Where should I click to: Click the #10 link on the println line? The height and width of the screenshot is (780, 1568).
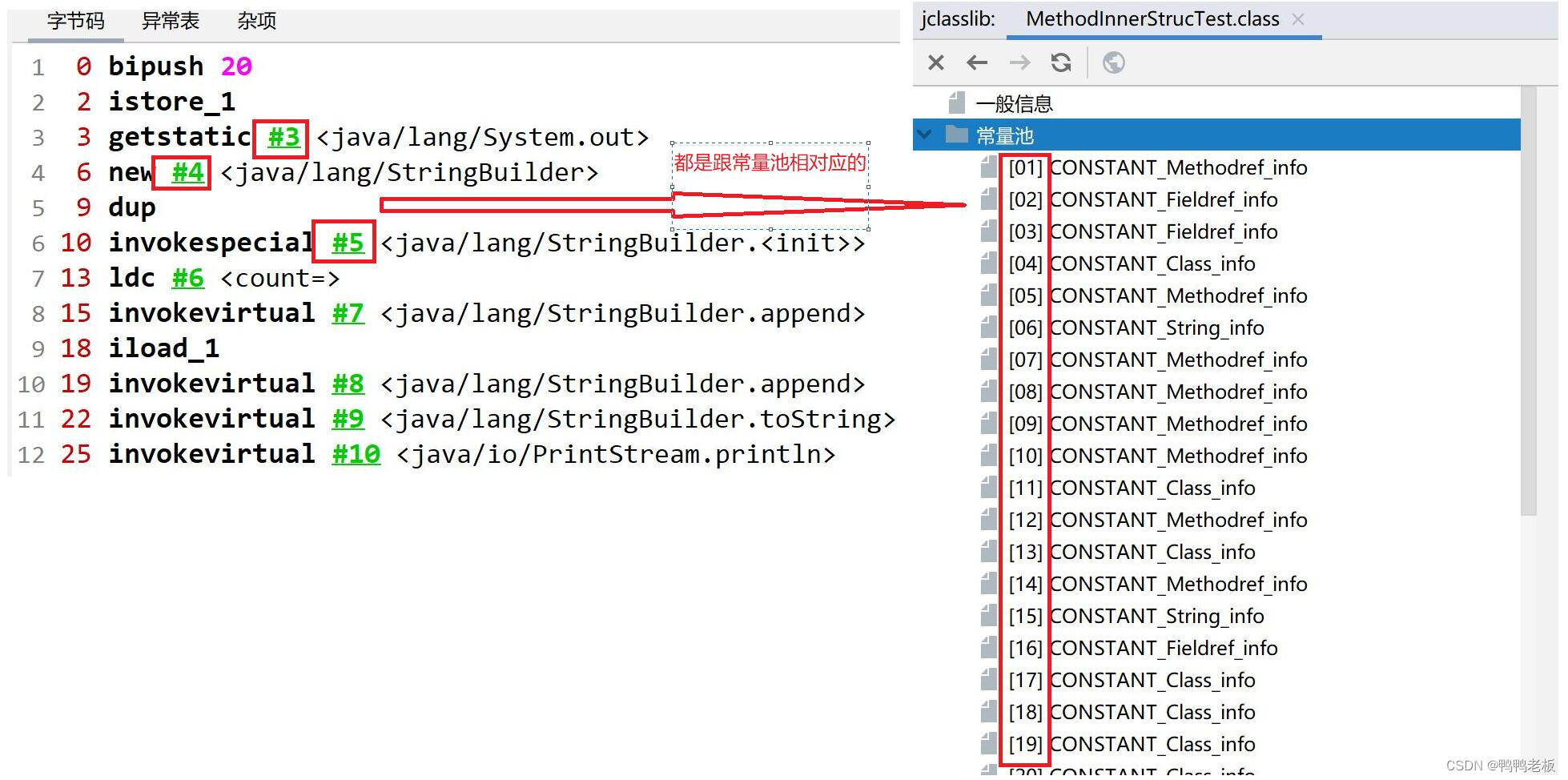click(x=356, y=454)
